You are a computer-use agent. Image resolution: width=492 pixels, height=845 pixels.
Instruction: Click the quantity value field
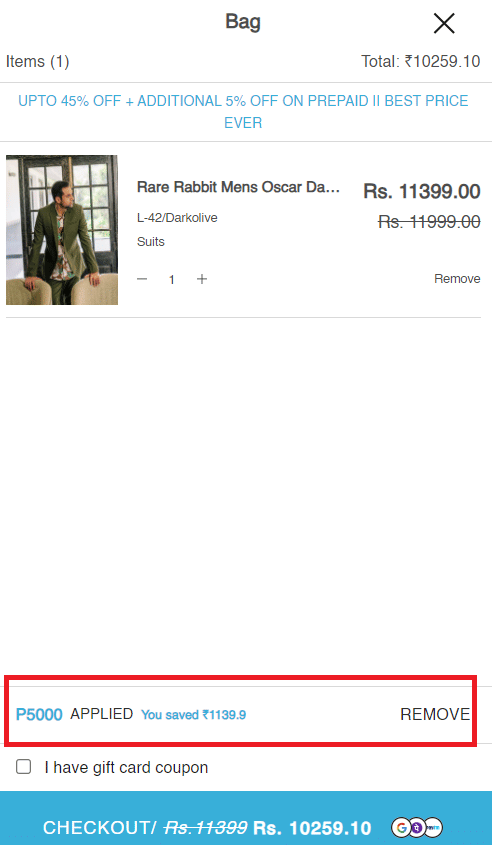172,280
